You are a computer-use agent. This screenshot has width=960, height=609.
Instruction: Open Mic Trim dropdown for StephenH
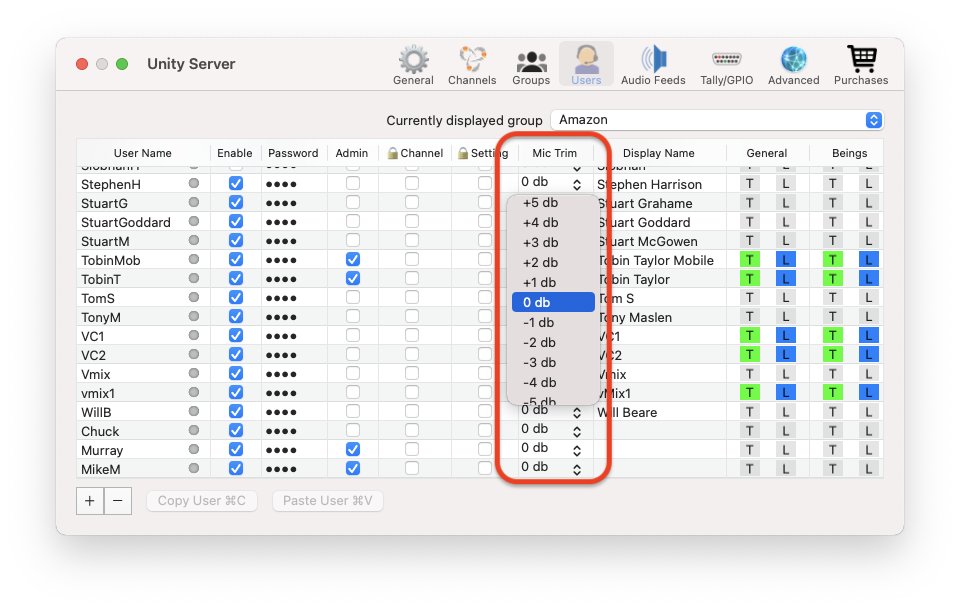coord(551,182)
